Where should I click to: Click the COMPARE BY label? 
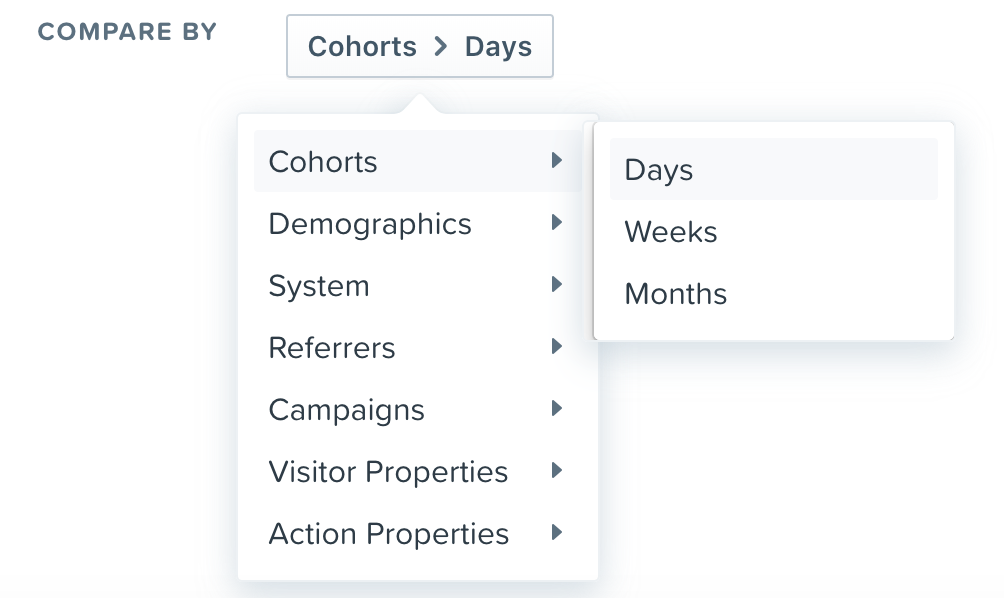(127, 32)
